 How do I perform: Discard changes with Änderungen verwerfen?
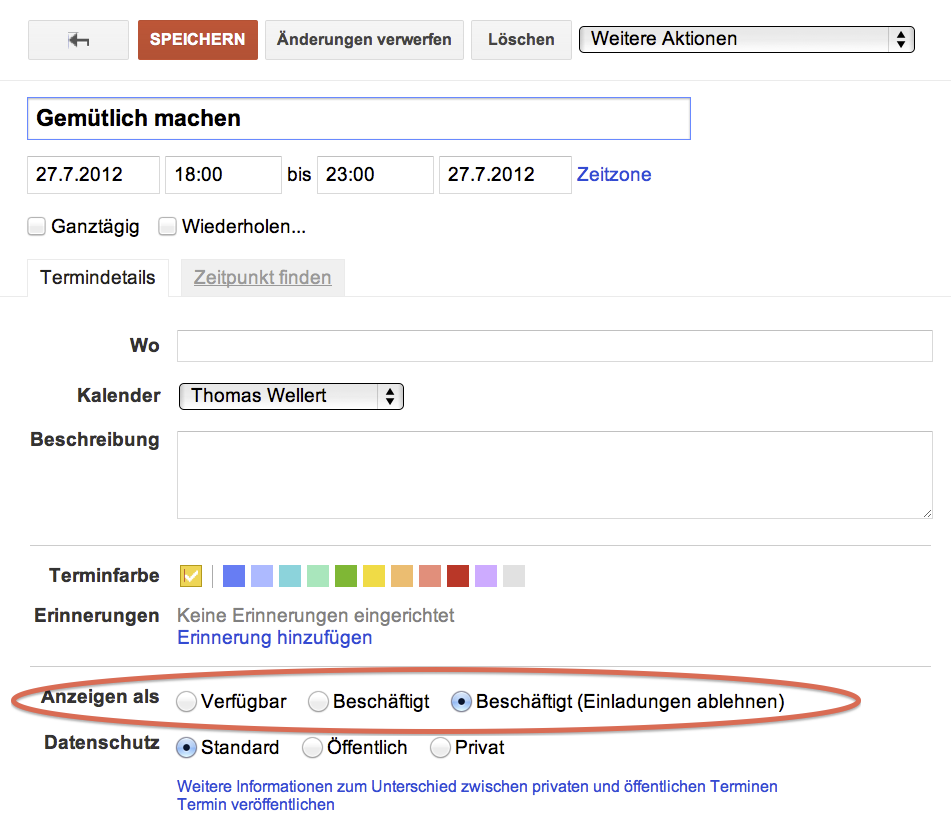click(x=364, y=40)
